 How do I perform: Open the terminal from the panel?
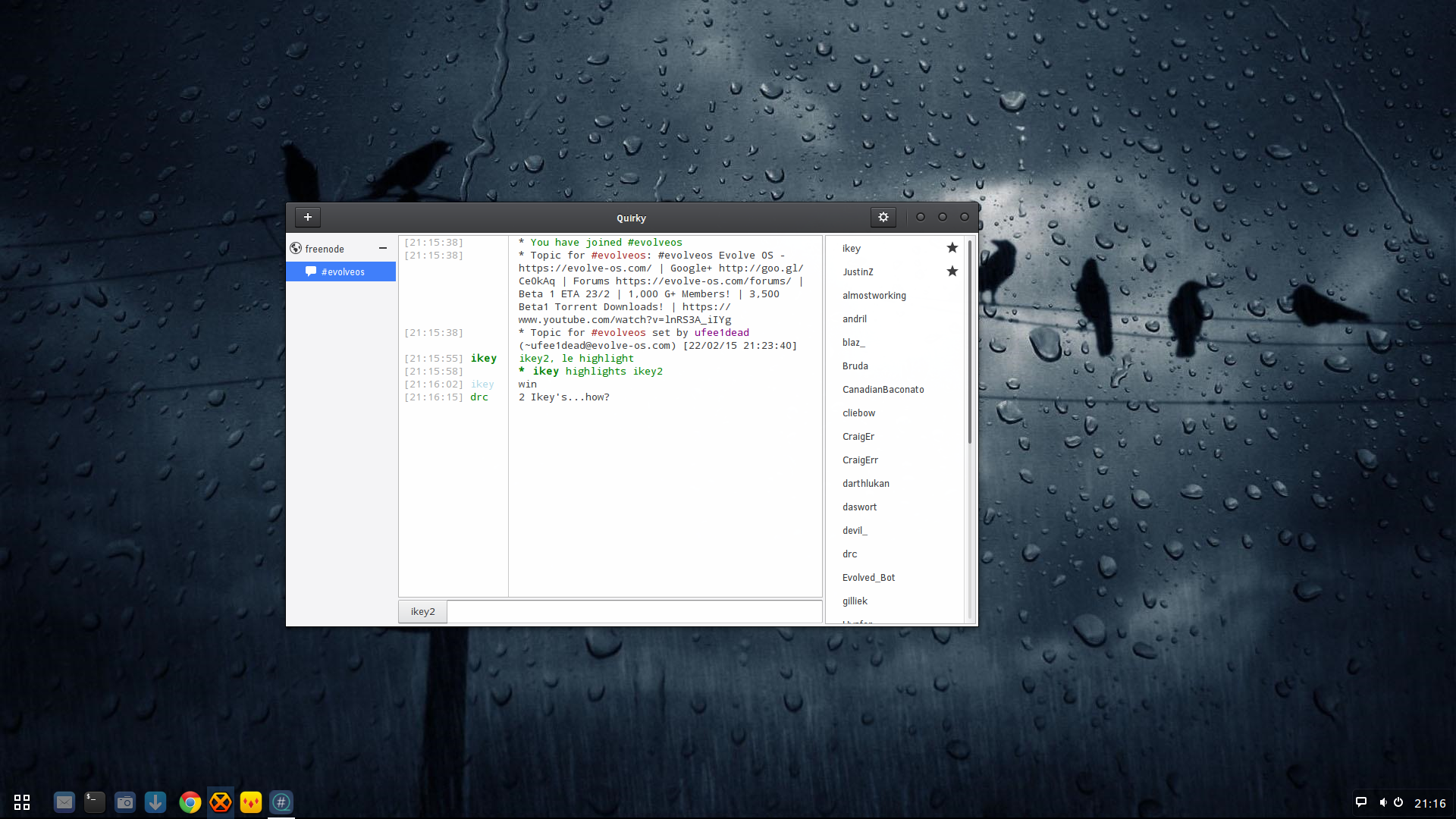click(95, 802)
